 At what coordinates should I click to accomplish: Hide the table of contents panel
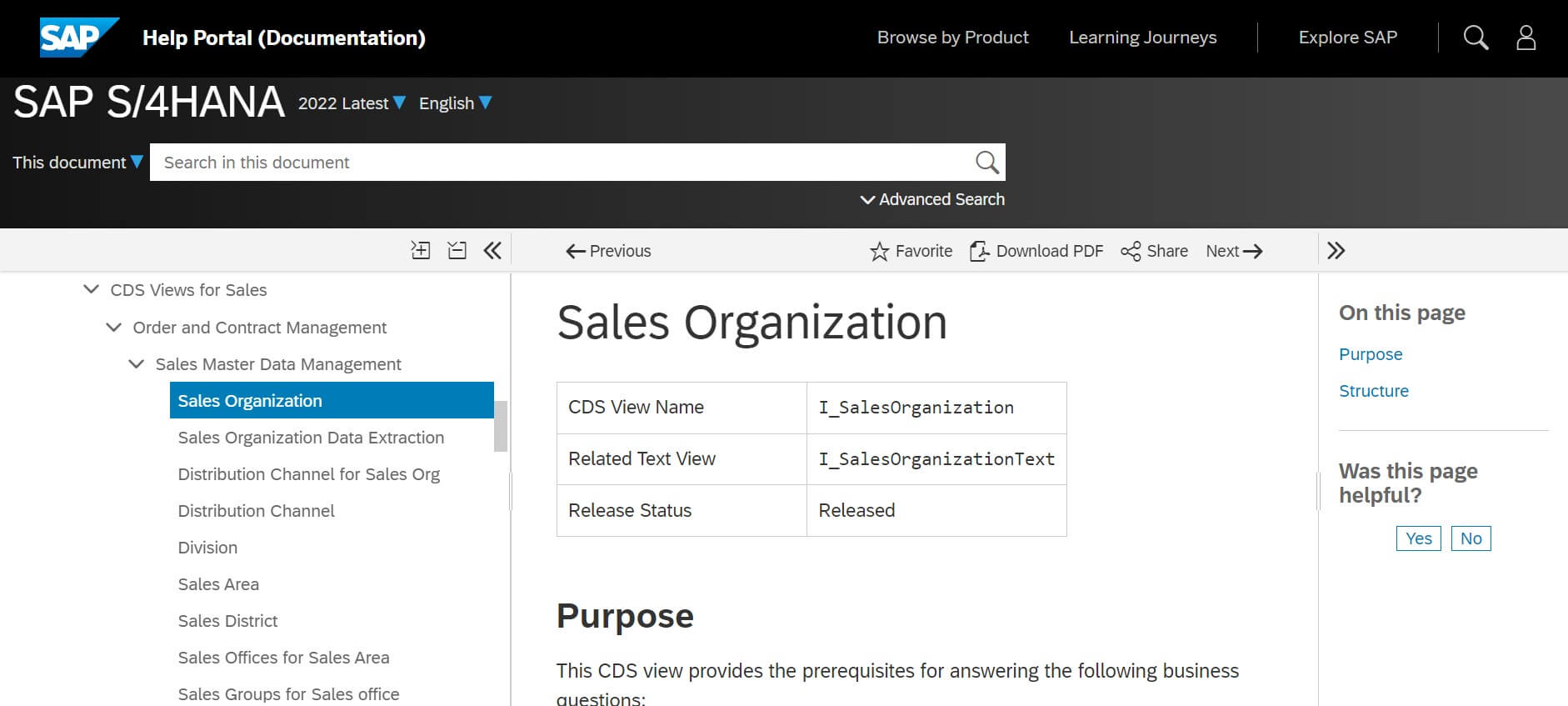(x=492, y=250)
